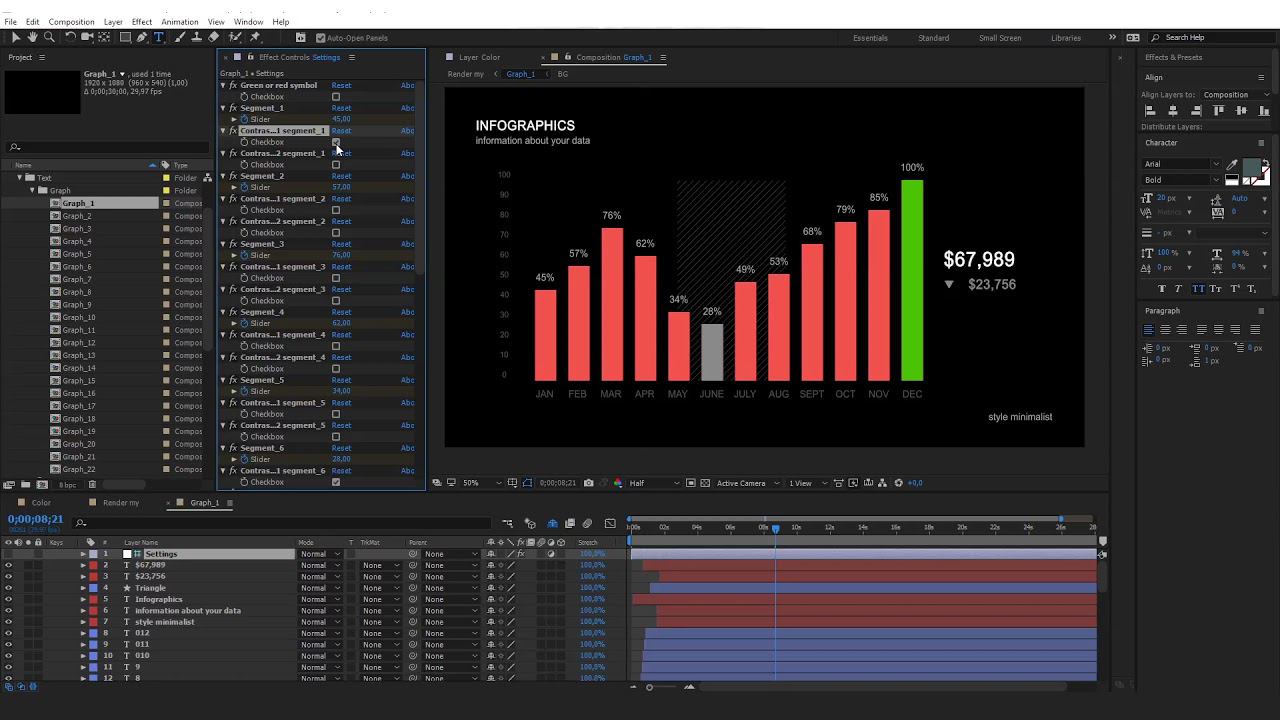Viewport: 1280px width, 720px height.
Task: Toggle Auto-Open Panels checkbox
Action: click(x=321, y=38)
